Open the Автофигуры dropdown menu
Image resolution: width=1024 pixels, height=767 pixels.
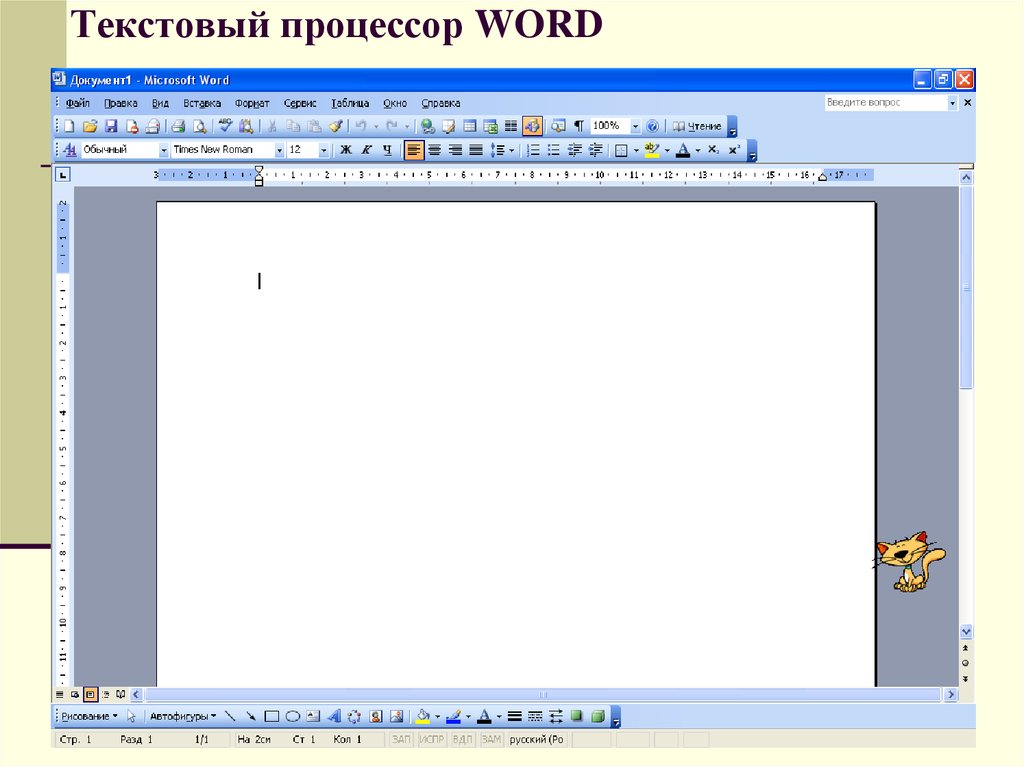[x=183, y=717]
